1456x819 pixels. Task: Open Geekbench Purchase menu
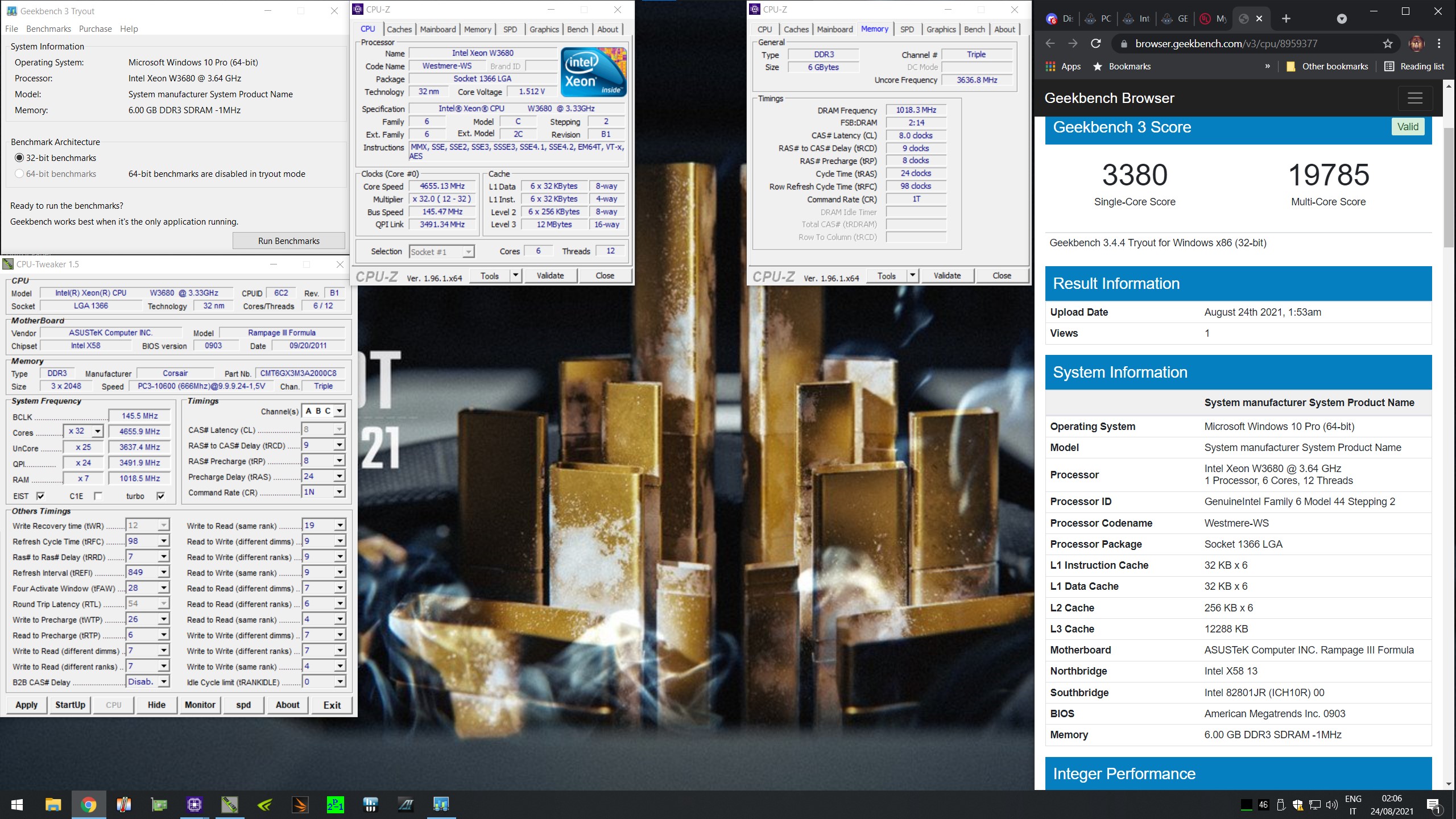click(x=95, y=29)
